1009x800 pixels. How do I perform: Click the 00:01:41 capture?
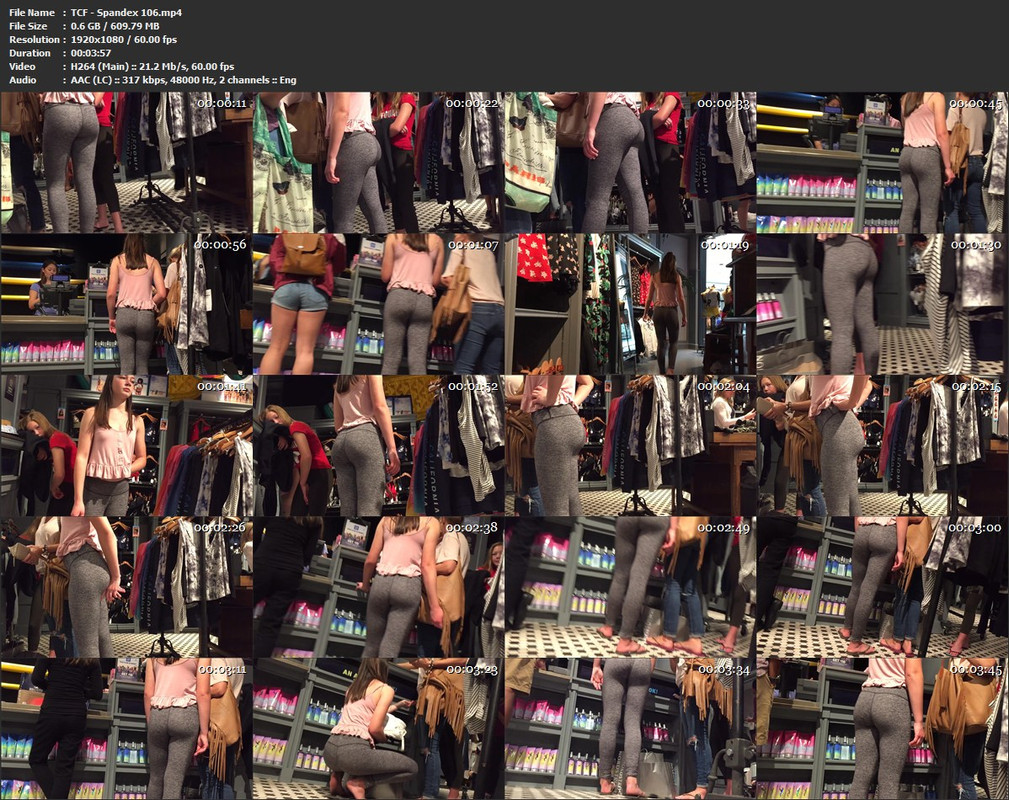[126, 443]
